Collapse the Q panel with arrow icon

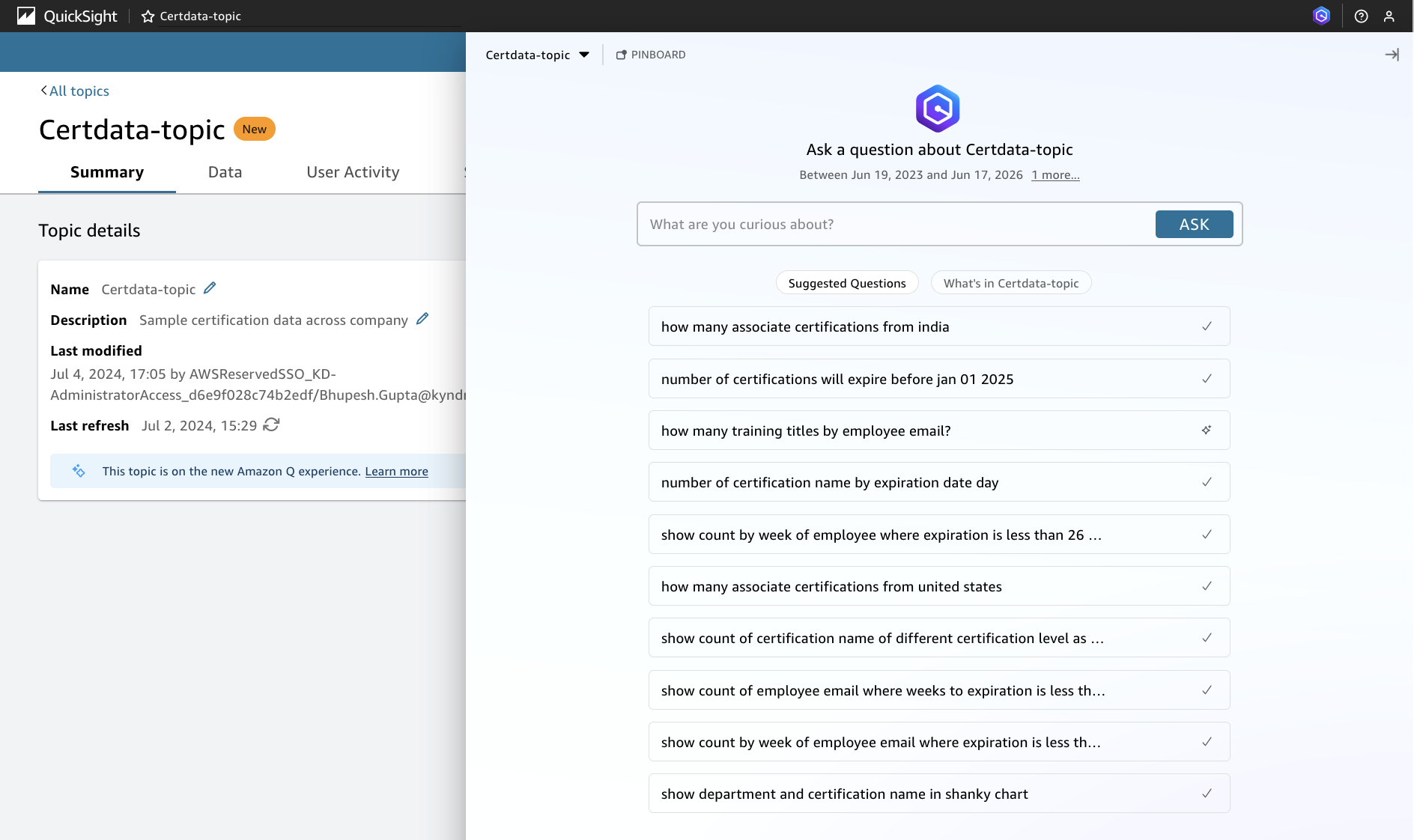1392,55
